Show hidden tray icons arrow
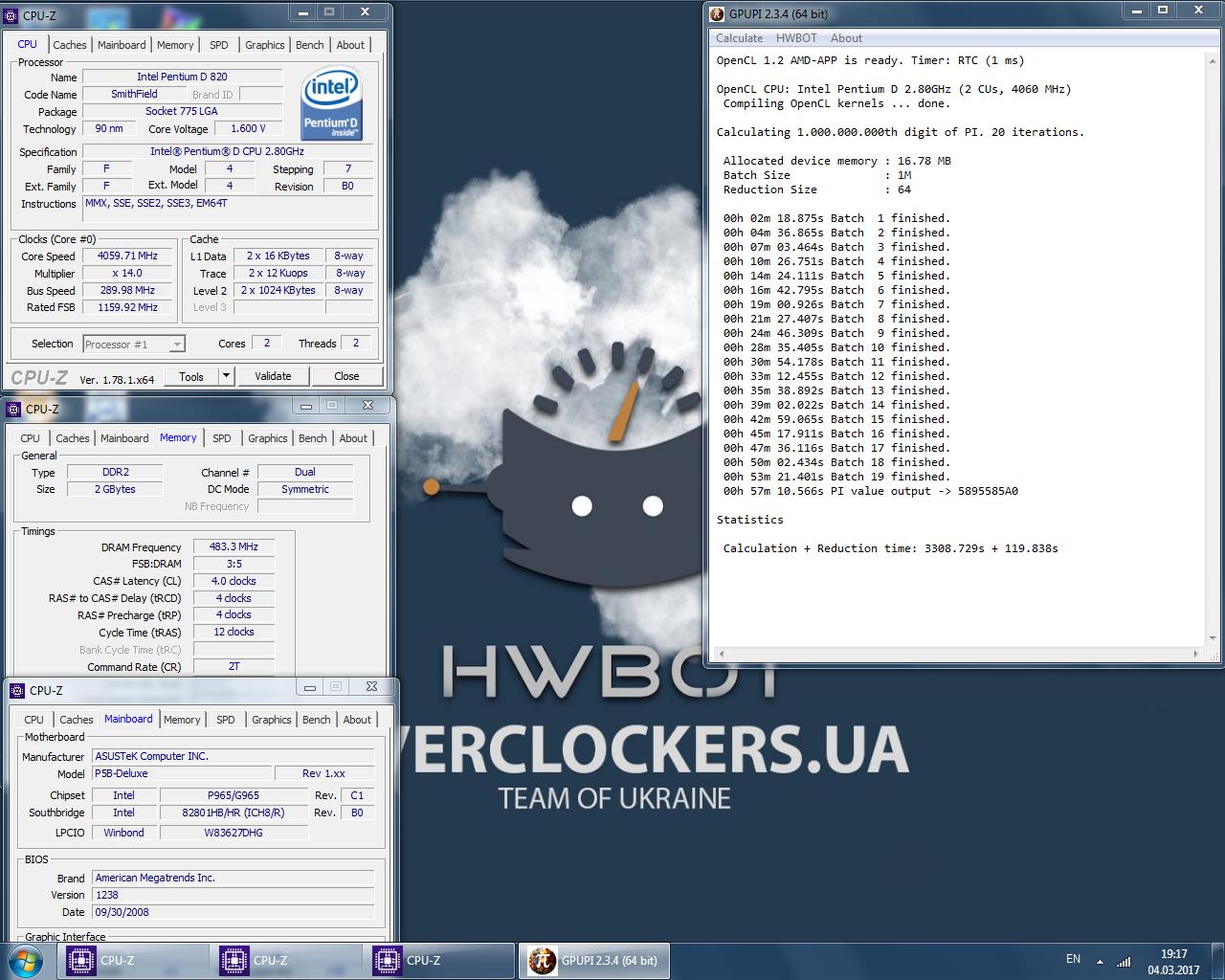This screenshot has height=980, width=1225. tap(1100, 962)
